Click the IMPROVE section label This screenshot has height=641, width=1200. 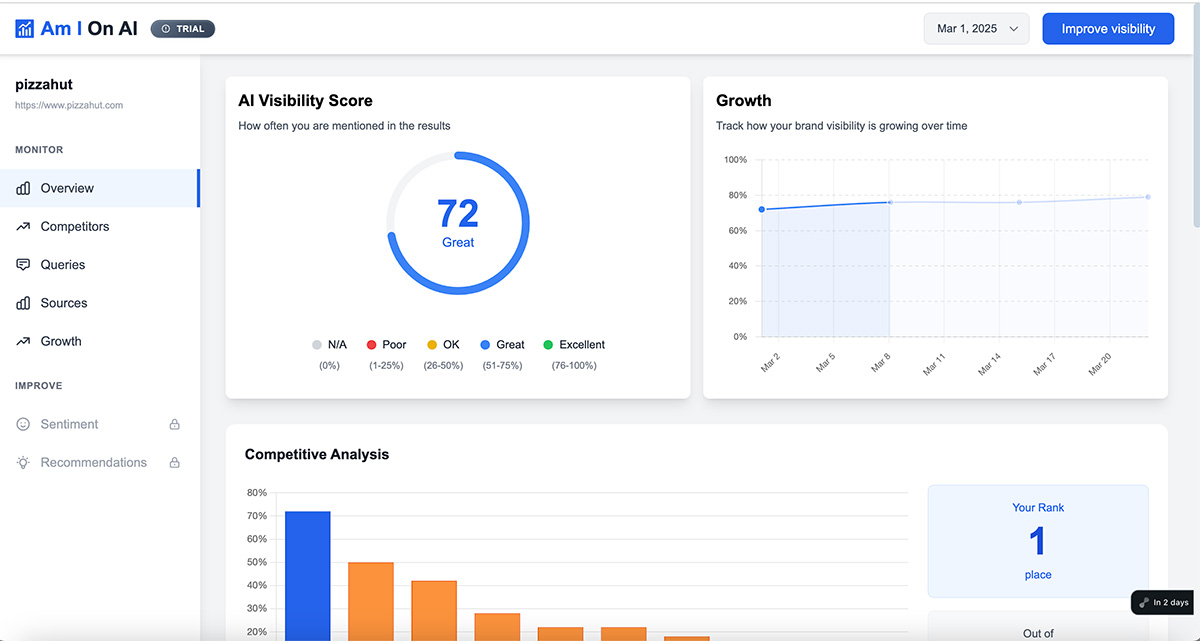pos(39,386)
